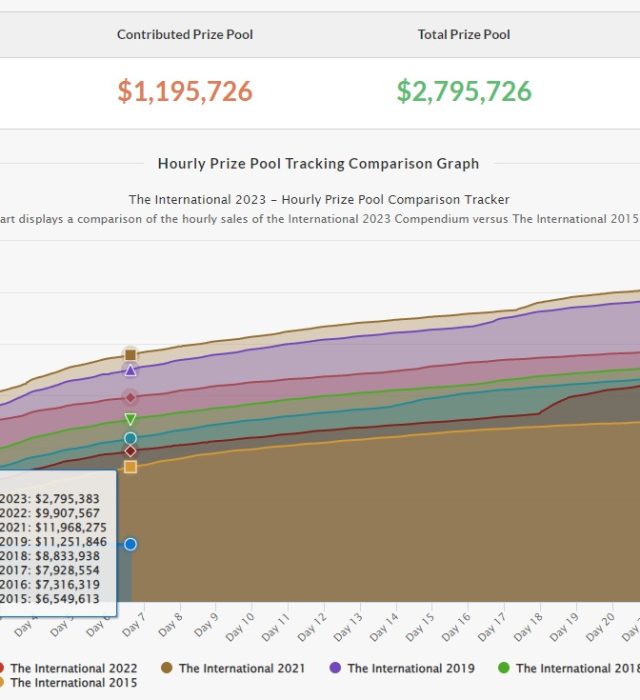Toggle The International 2019 legend entry
The height and width of the screenshot is (700, 640).
pyautogui.click(x=411, y=668)
